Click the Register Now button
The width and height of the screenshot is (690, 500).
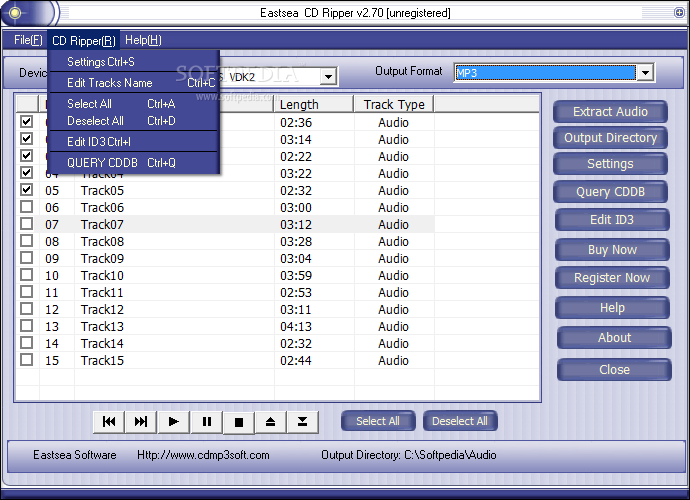612,278
